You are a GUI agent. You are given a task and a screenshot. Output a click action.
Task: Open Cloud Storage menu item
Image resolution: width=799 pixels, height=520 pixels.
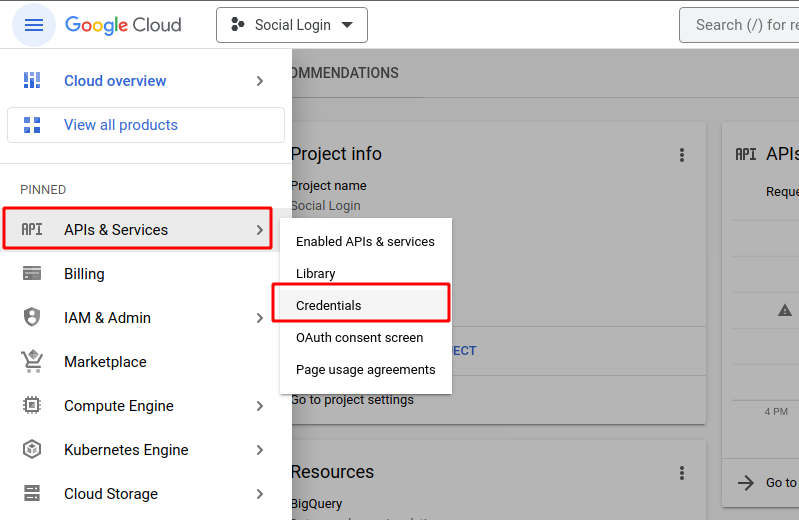click(111, 493)
